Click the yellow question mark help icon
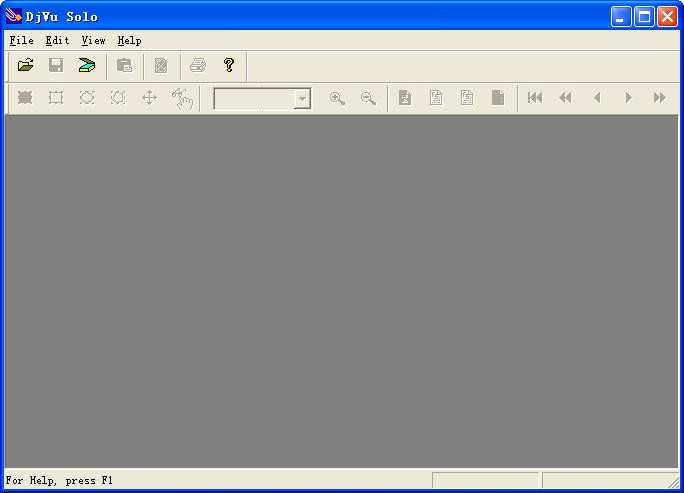 coord(229,65)
